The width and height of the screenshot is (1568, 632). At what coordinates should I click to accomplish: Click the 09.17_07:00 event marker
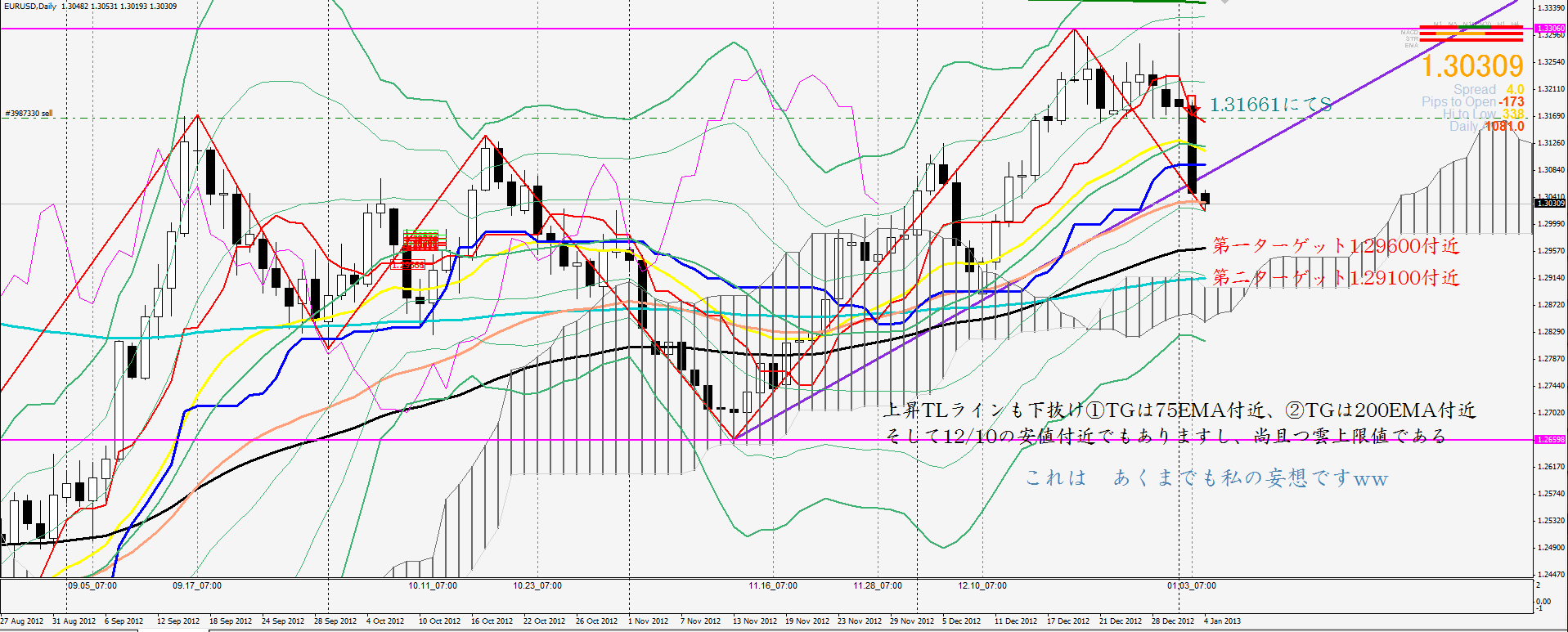pos(196,585)
